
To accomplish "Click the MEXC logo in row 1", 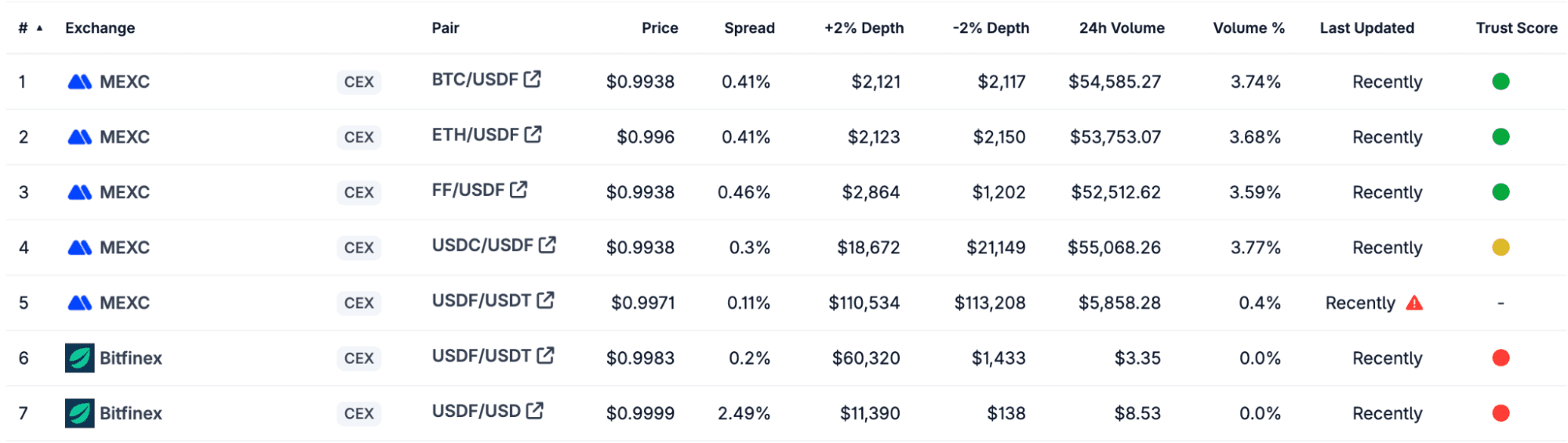I will click(x=80, y=82).
